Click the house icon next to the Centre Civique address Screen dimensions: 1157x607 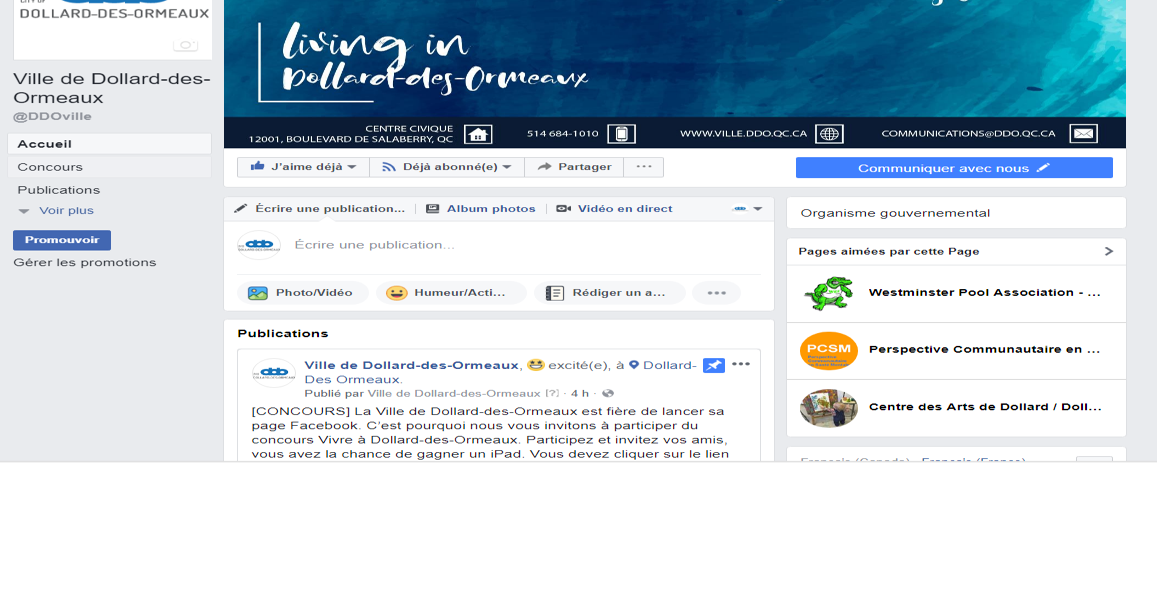click(480, 133)
